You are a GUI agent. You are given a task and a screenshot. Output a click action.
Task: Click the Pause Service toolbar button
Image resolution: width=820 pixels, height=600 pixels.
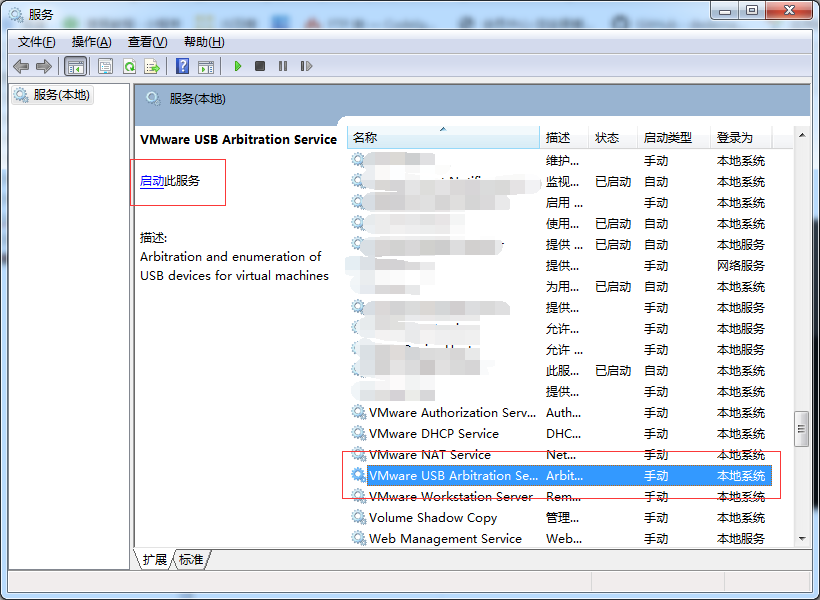tap(283, 66)
